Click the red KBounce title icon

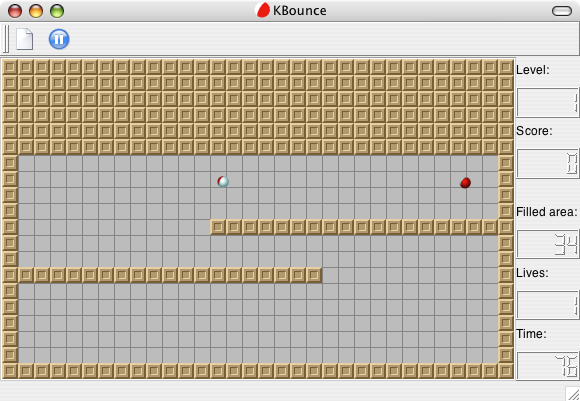pos(263,10)
